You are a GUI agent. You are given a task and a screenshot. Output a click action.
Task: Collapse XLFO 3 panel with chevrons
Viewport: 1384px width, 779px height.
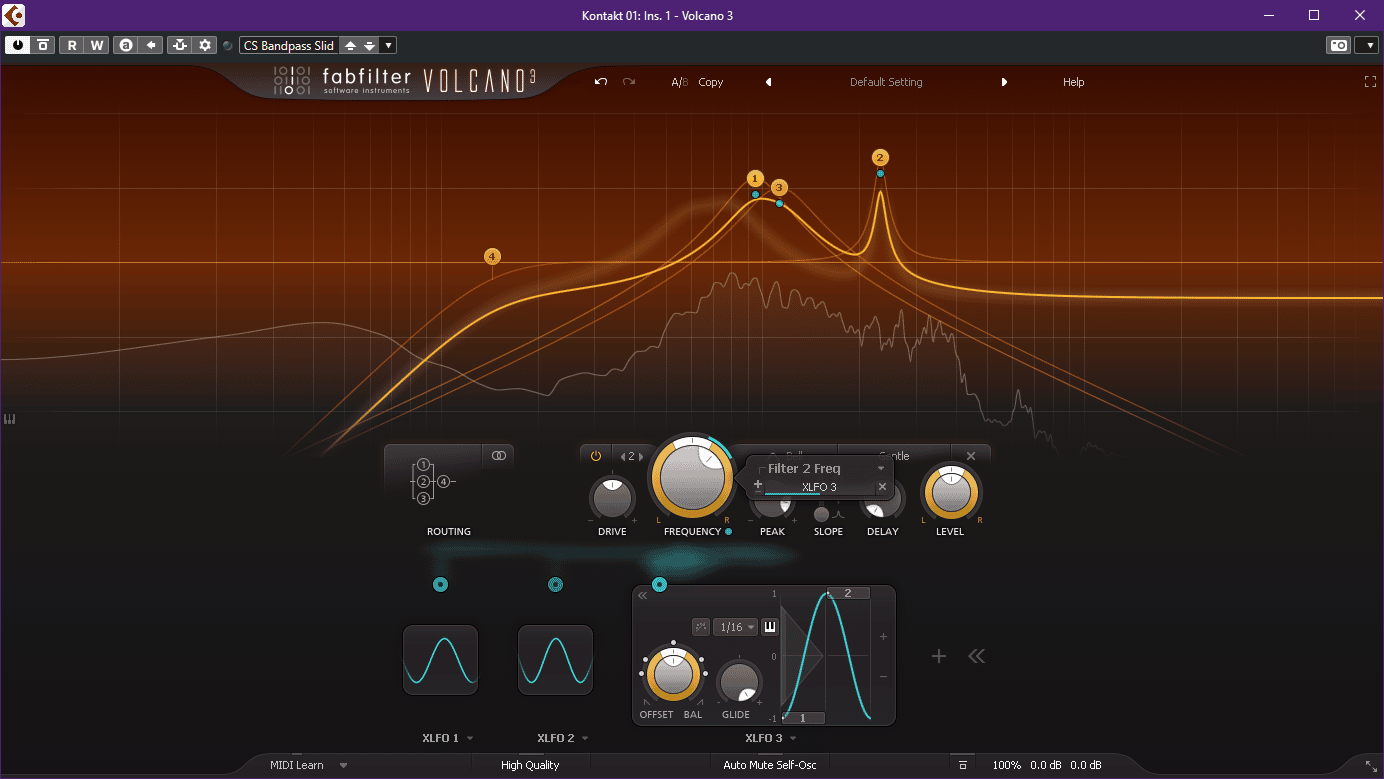(643, 595)
